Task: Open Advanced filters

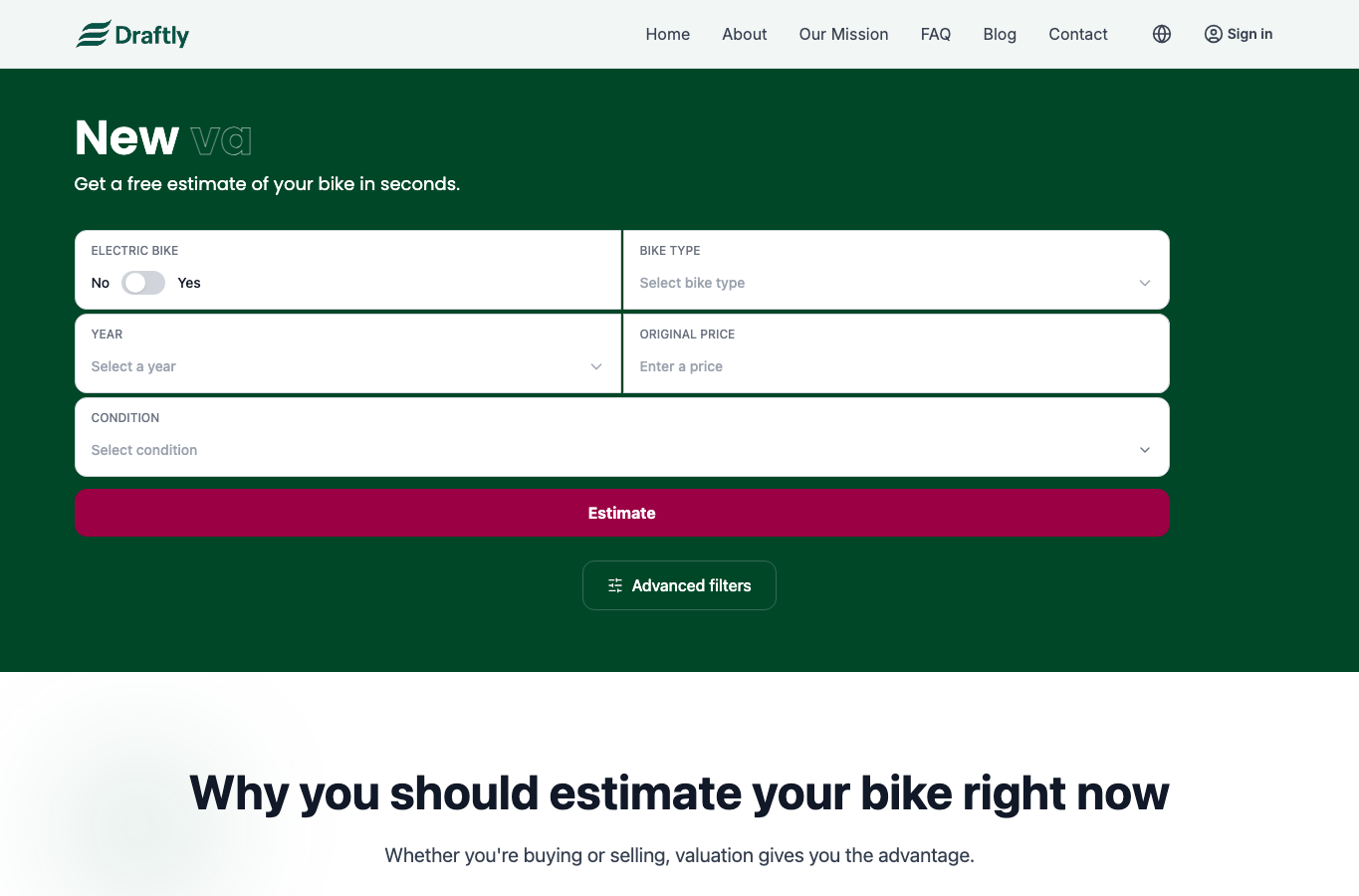Action: coord(679,585)
